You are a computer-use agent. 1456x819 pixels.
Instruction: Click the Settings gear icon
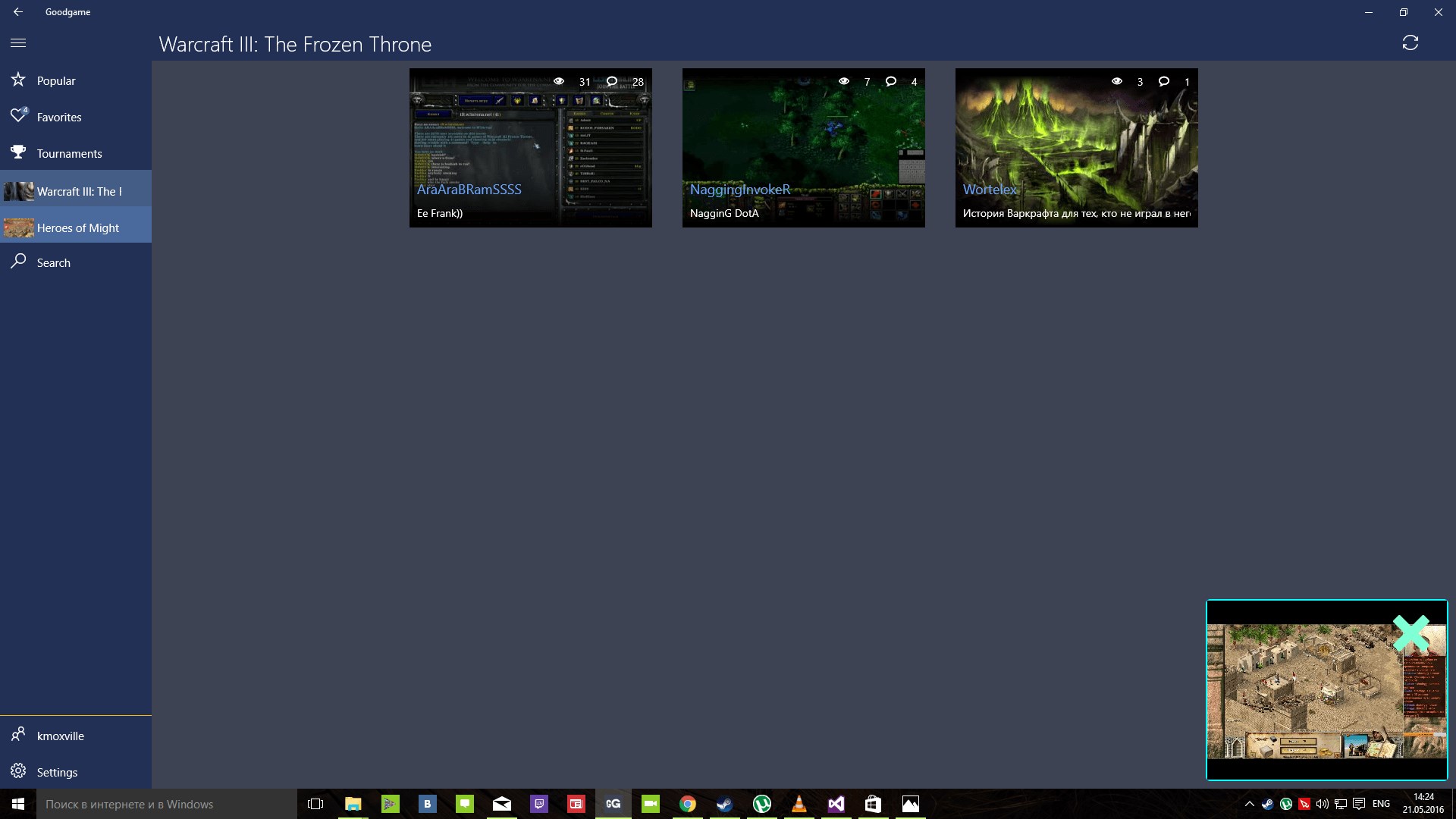click(x=18, y=771)
